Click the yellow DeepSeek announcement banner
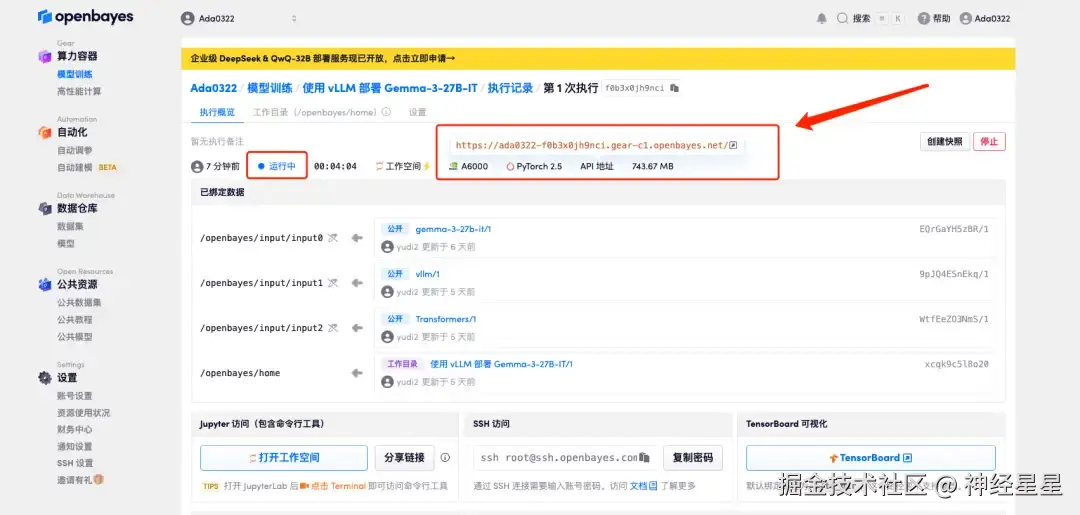 click(598, 59)
